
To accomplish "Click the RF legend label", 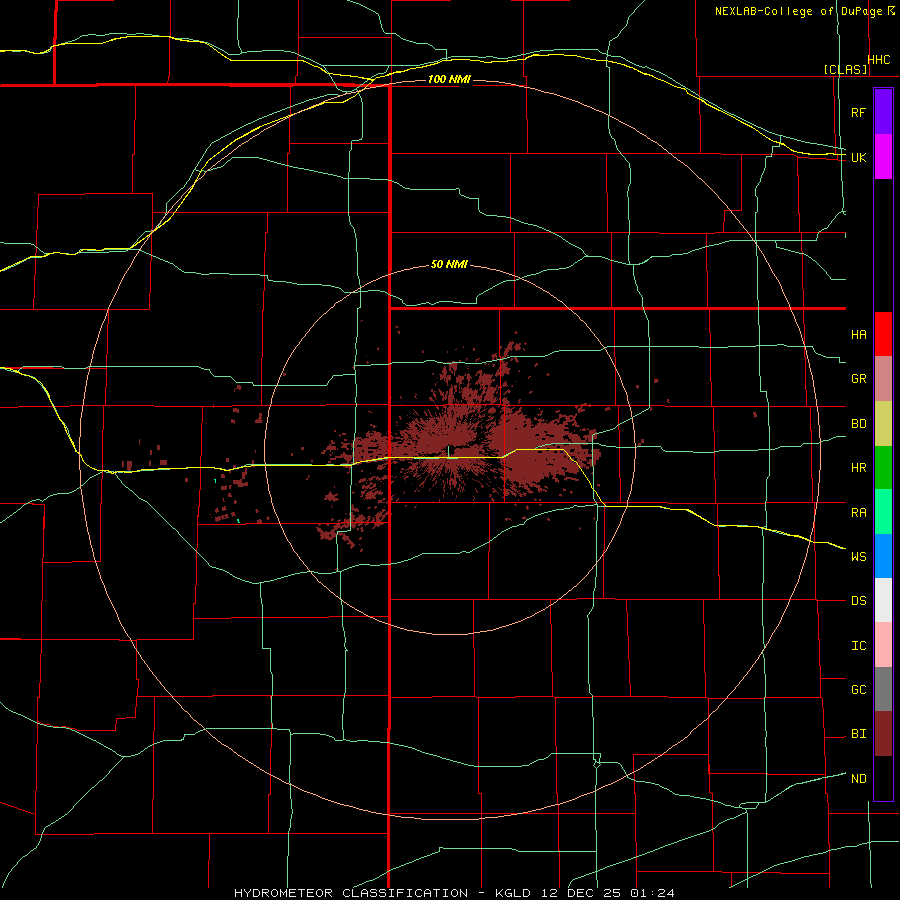I will point(858,112).
